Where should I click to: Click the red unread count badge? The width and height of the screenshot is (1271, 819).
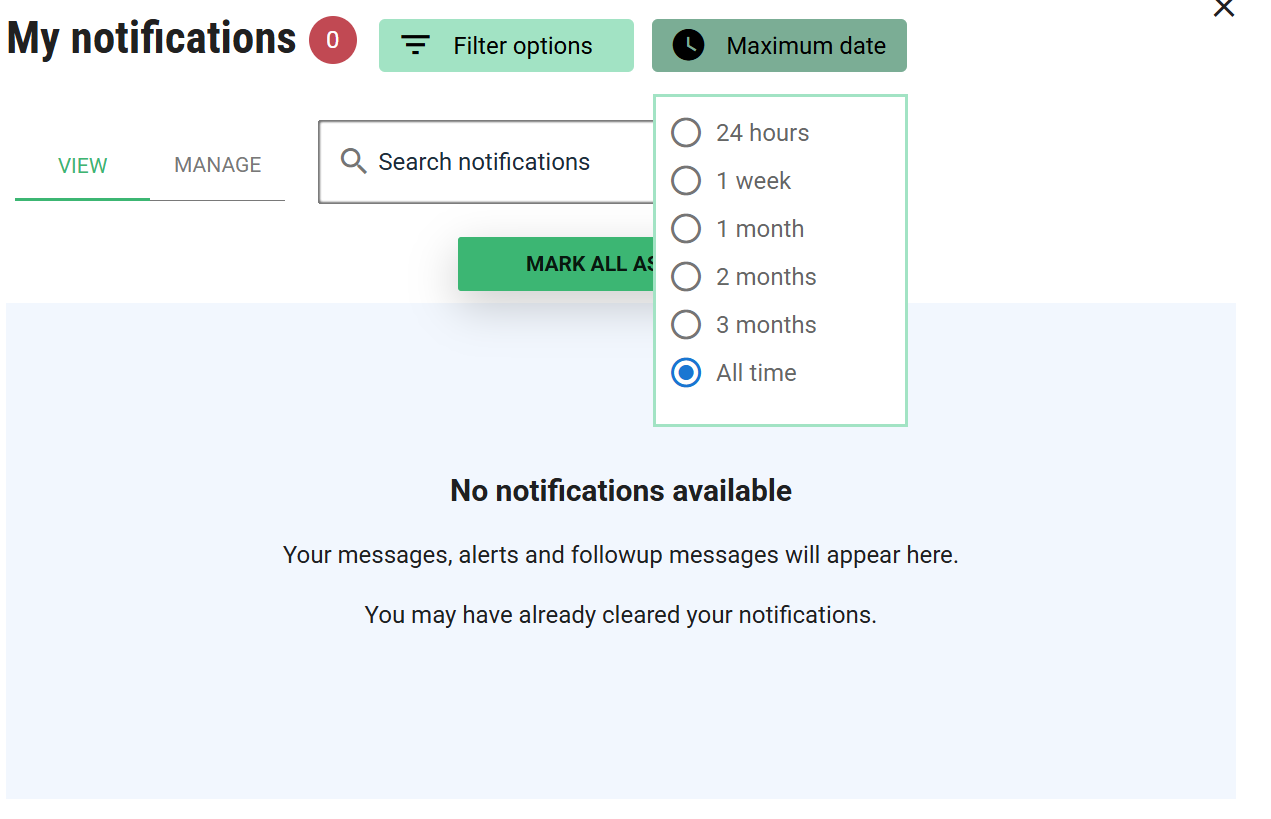tap(333, 41)
